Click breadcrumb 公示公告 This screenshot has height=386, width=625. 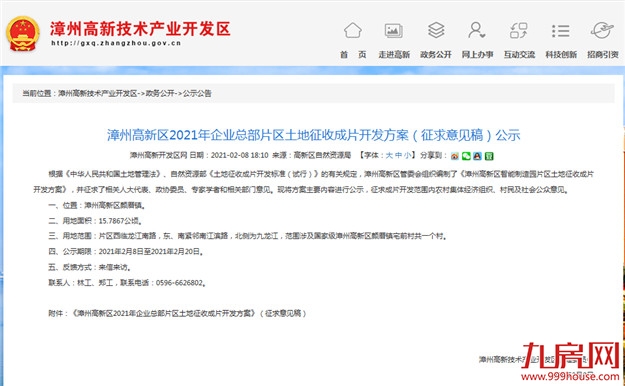click(x=197, y=93)
